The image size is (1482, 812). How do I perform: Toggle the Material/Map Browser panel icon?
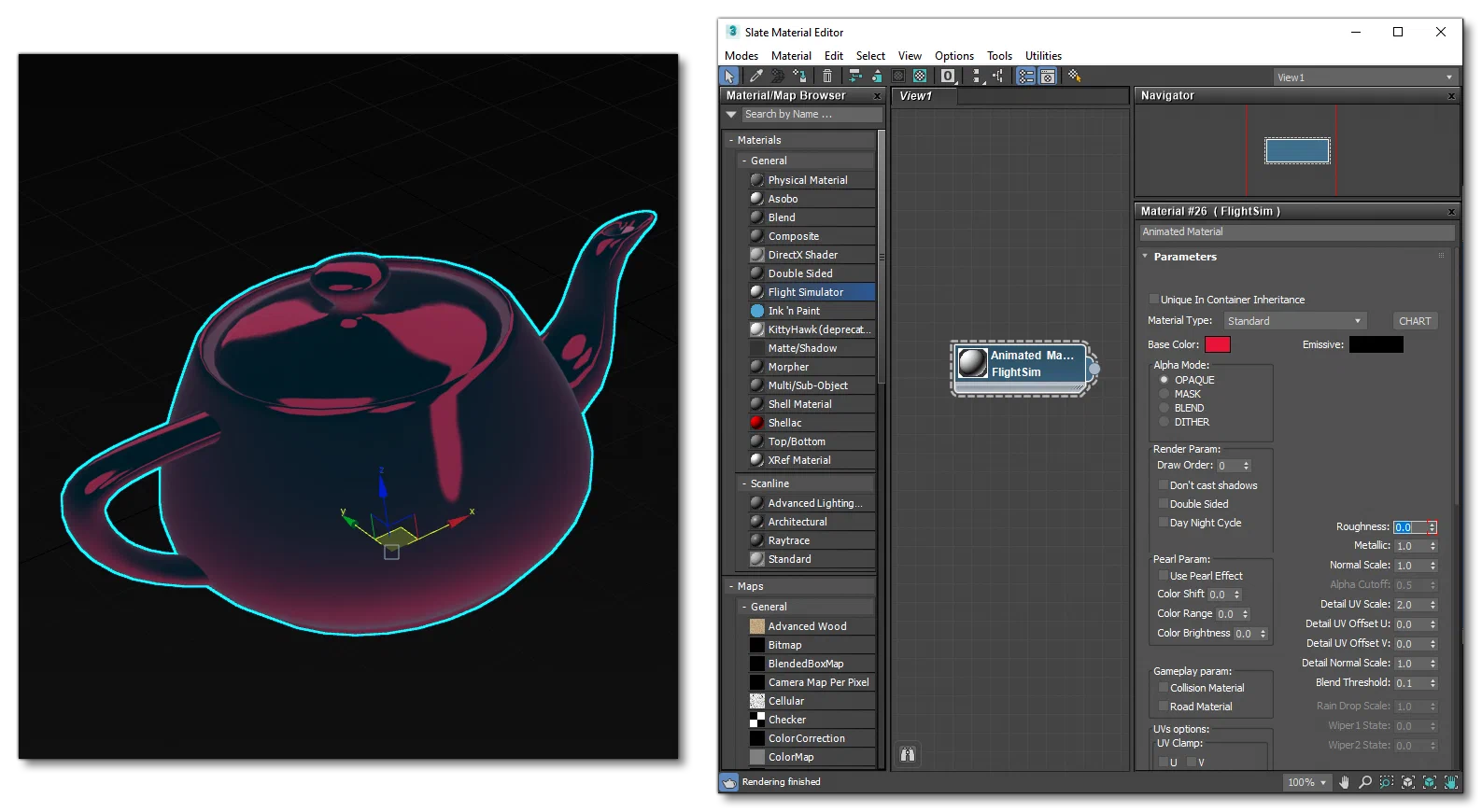pyautogui.click(x=1026, y=77)
